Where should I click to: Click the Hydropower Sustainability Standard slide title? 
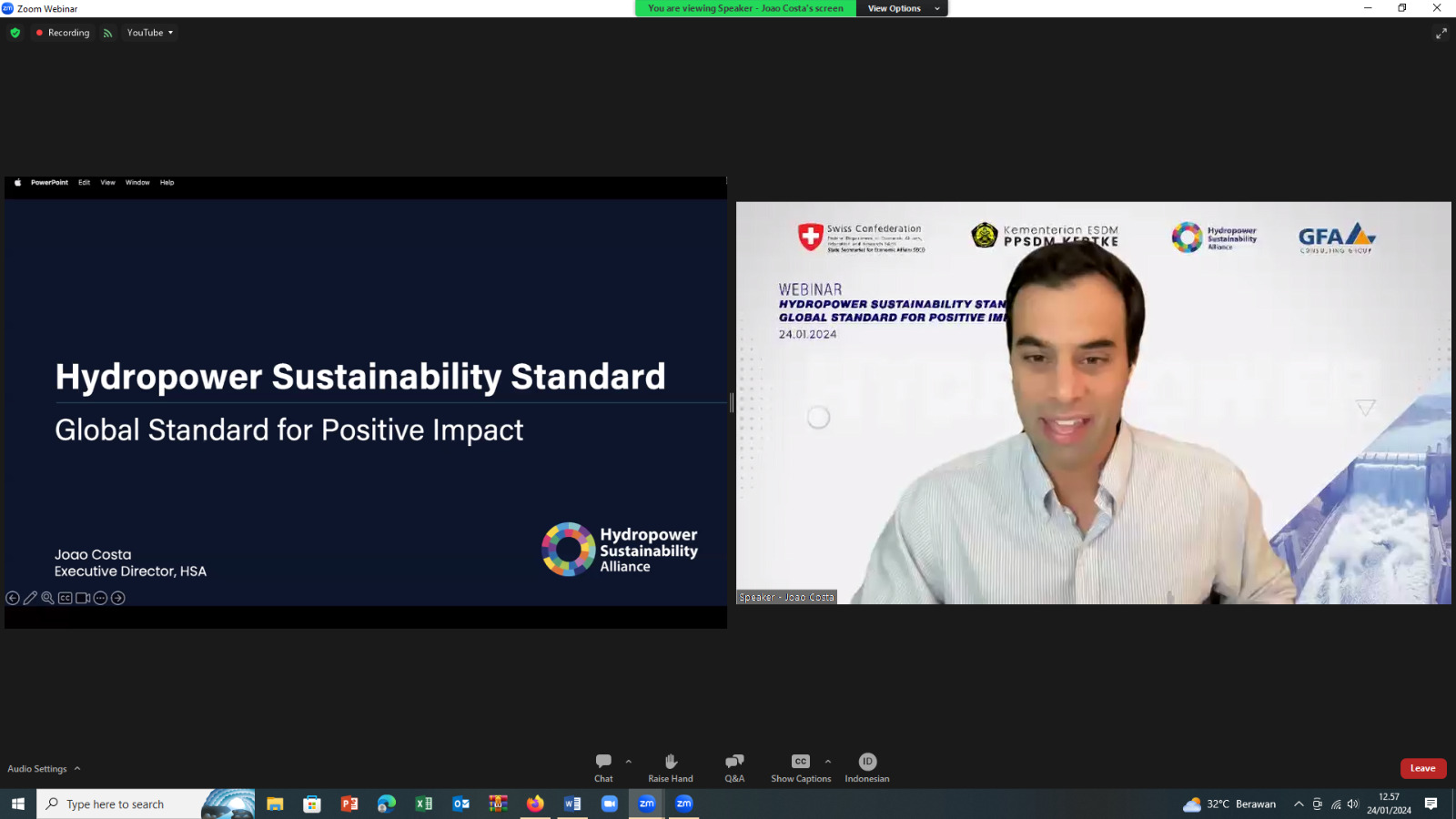(360, 377)
